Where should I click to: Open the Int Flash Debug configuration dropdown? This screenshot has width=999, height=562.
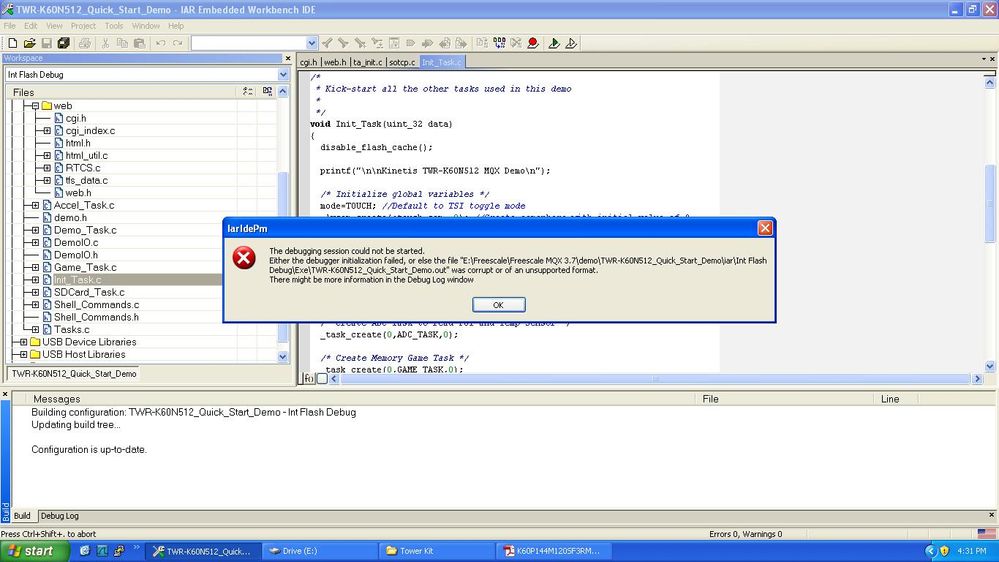284,75
